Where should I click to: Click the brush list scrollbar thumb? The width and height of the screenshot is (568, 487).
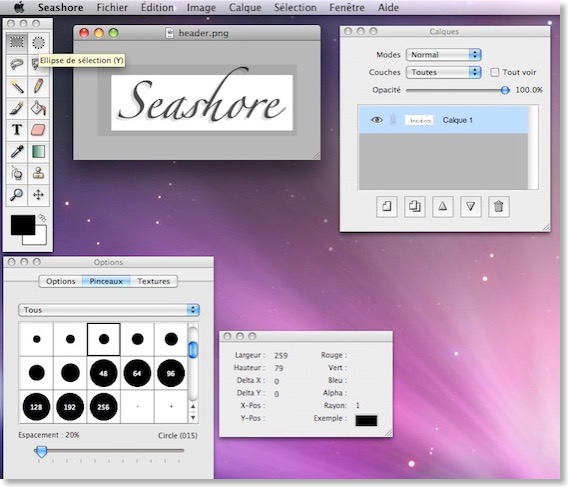[x=193, y=349]
